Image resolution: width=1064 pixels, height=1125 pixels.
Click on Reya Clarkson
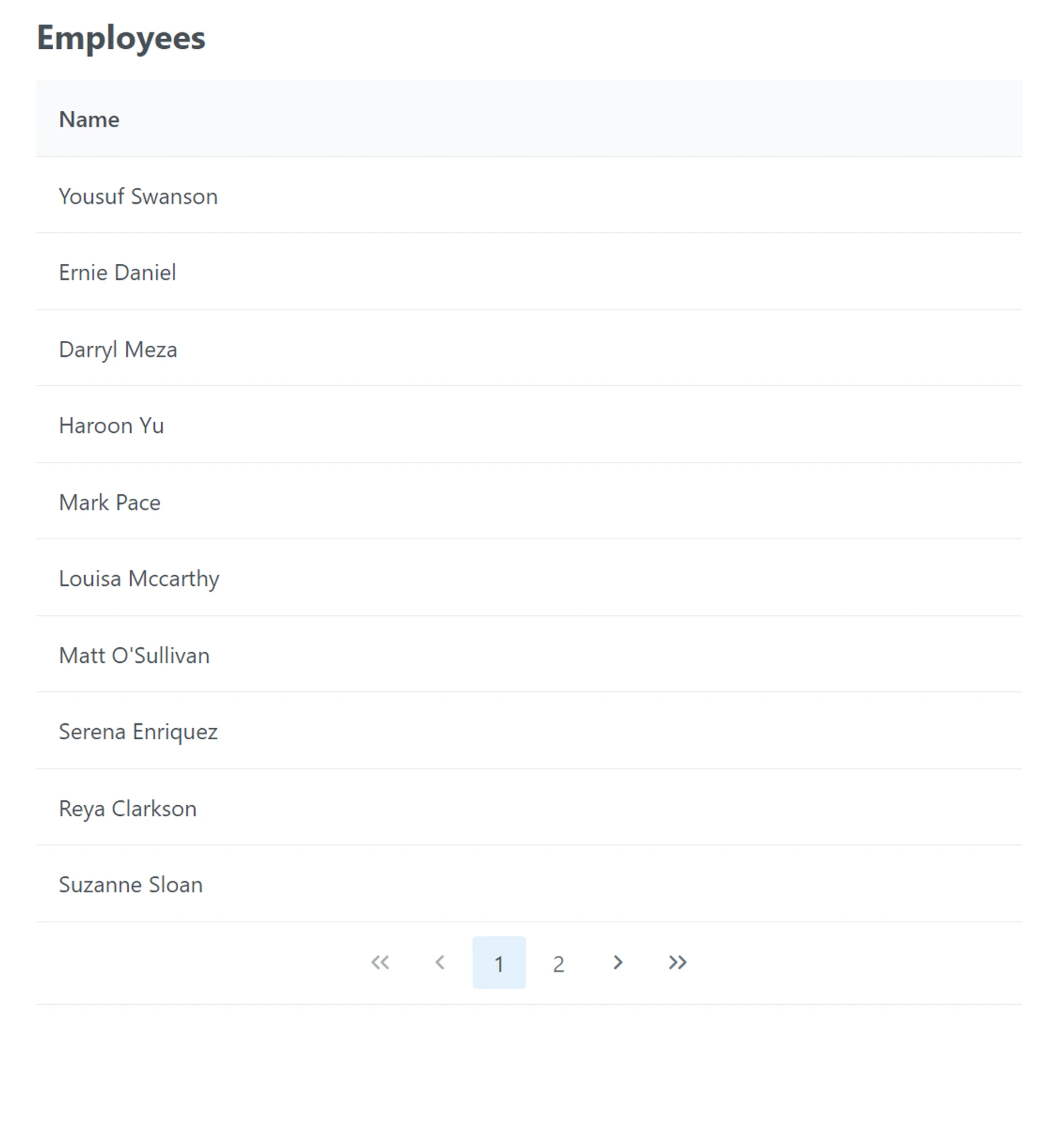127,809
